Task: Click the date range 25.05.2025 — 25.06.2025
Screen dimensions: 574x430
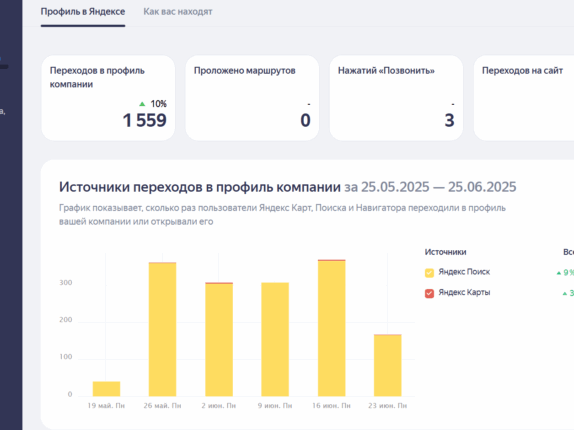Action: (x=439, y=187)
